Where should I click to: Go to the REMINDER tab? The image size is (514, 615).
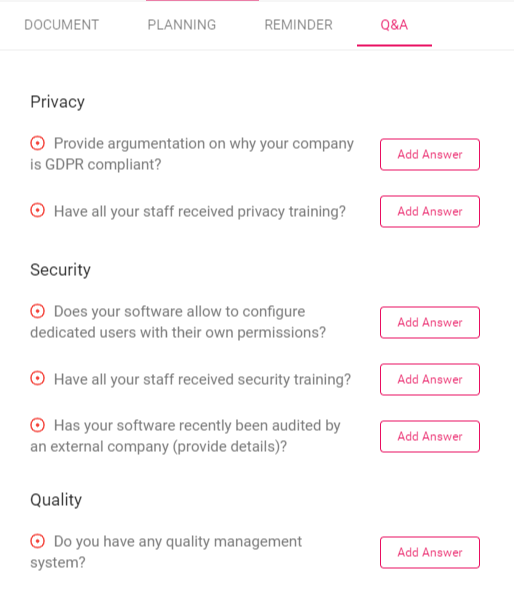tap(299, 25)
